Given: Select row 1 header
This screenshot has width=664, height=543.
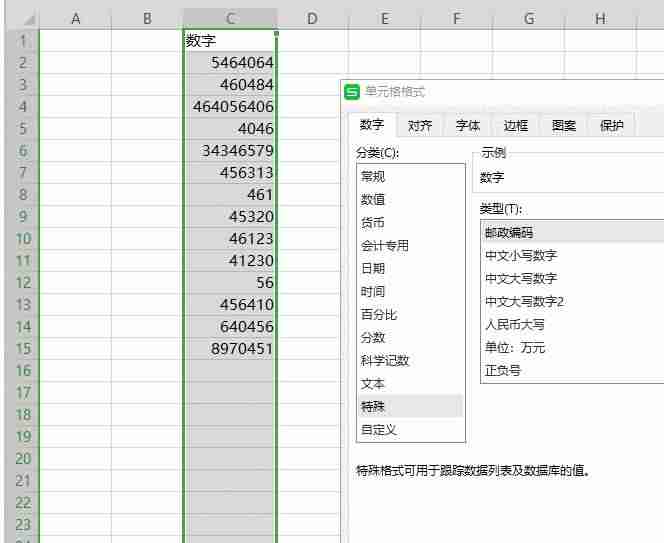Looking at the screenshot, I should [x=23, y=41].
